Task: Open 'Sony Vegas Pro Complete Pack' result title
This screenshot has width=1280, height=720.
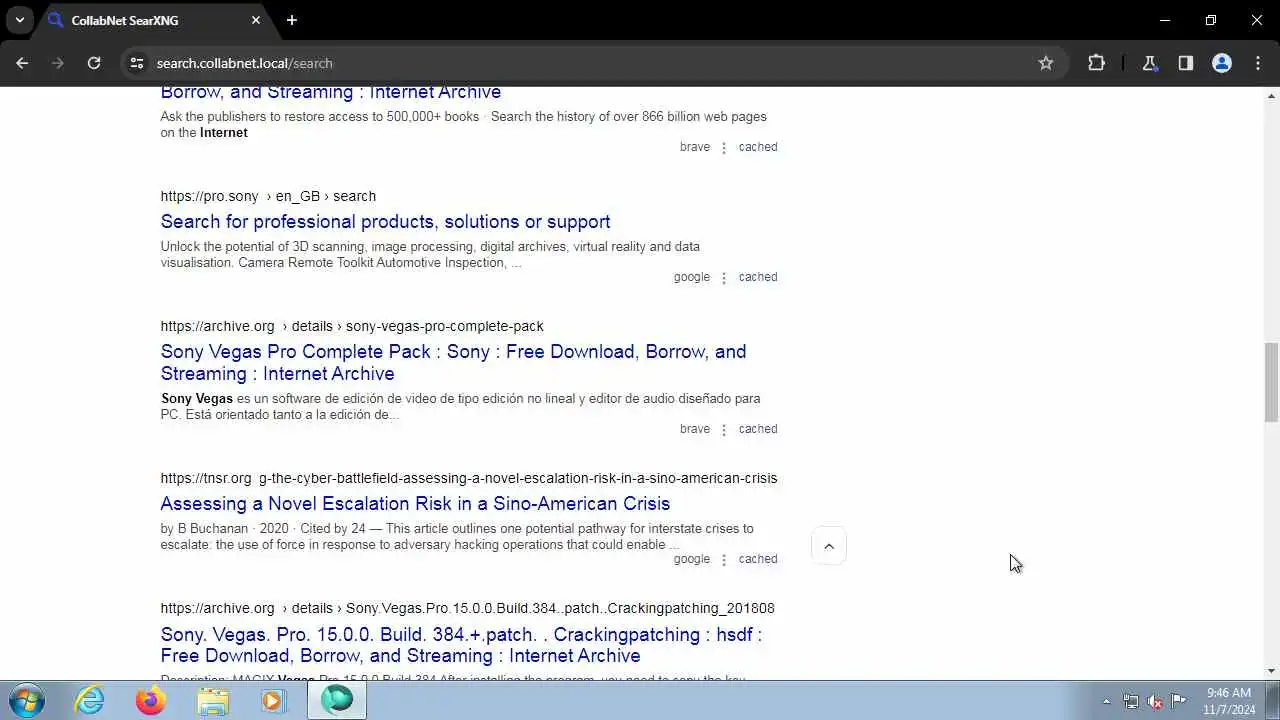Action: click(453, 362)
